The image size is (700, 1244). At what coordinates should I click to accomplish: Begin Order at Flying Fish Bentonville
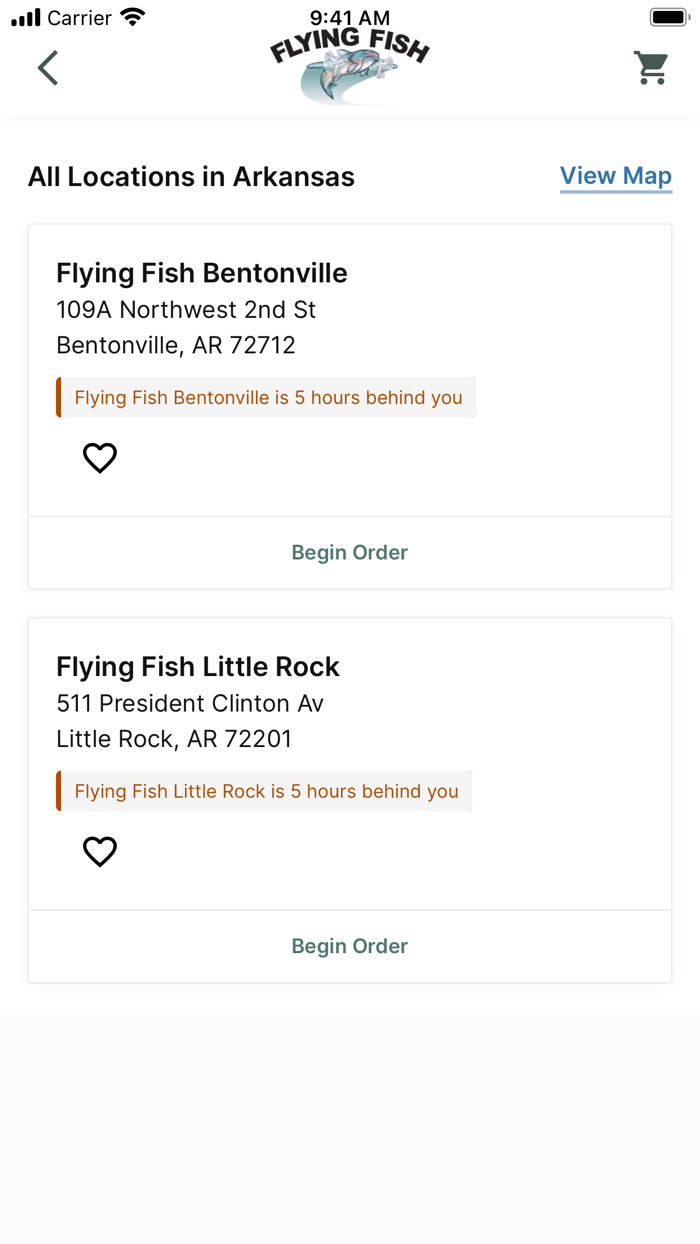(349, 552)
